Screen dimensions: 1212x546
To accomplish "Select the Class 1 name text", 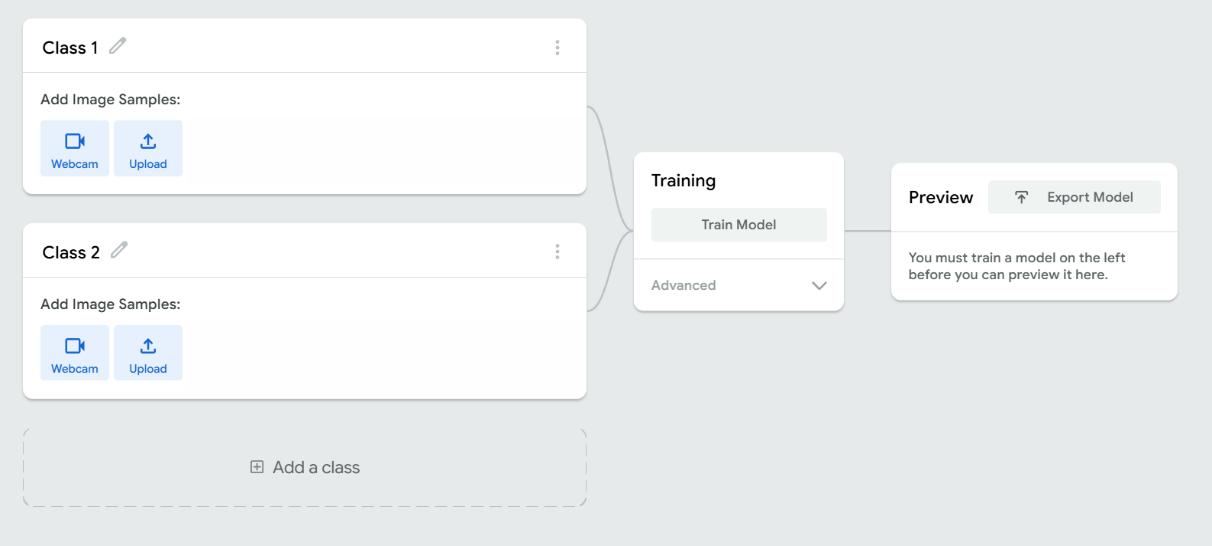I will tap(70, 47).
